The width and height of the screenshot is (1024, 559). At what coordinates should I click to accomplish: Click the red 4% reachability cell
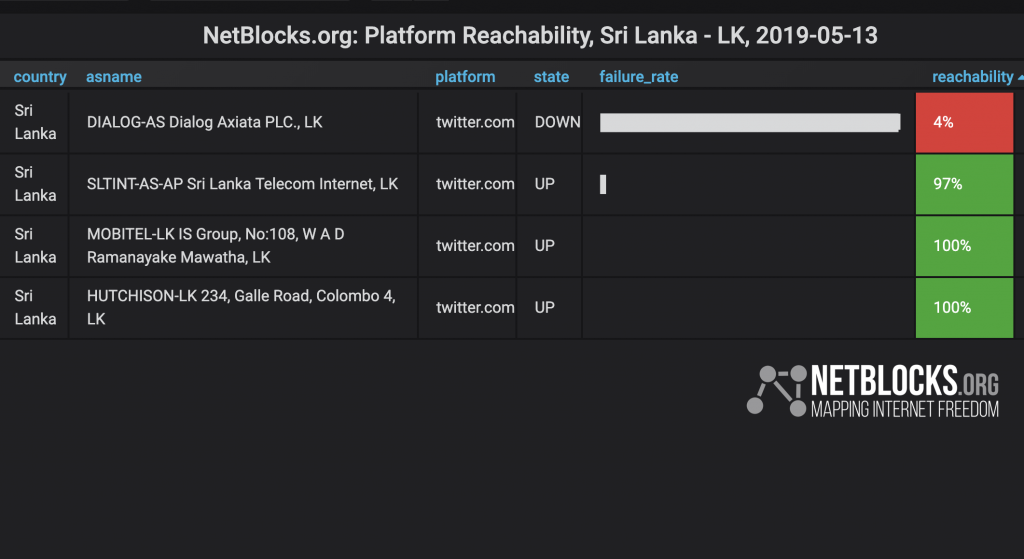pyautogui.click(x=965, y=122)
